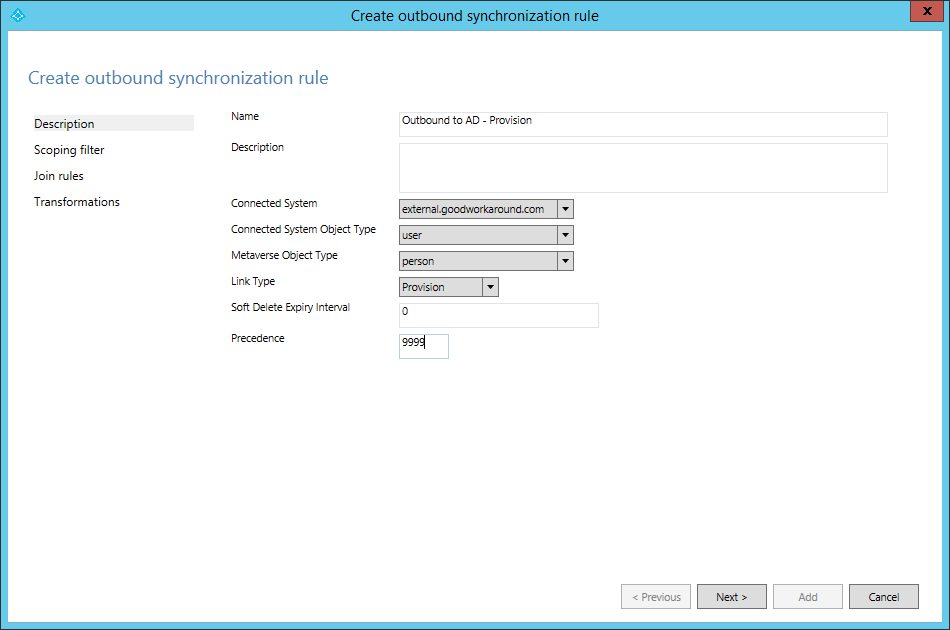Image resolution: width=950 pixels, height=630 pixels.
Task: Open the Connected System Object Type dropdown
Action: pos(565,235)
